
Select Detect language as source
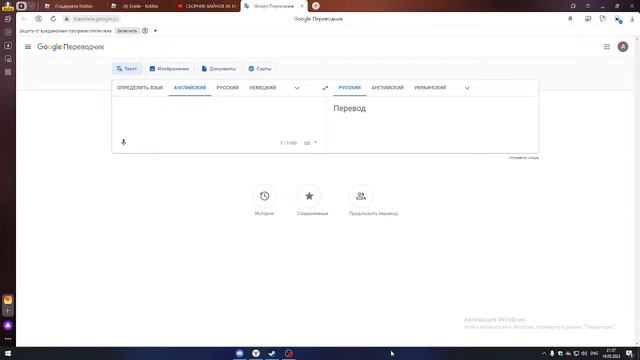pos(140,88)
